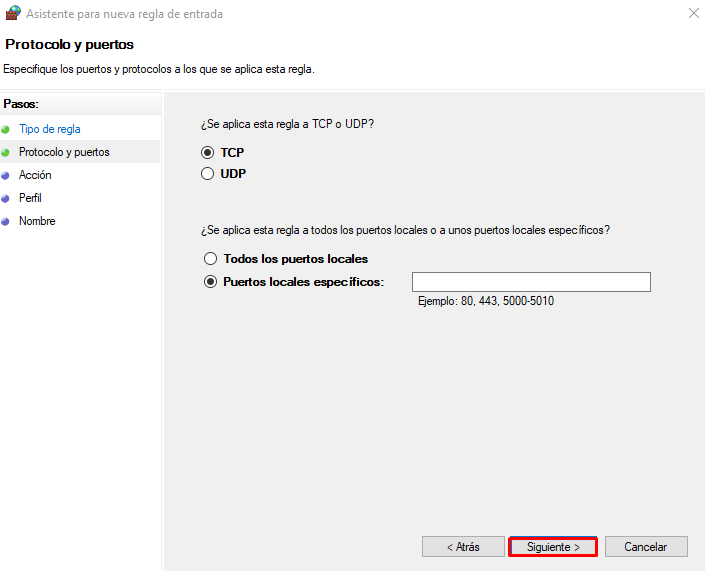This screenshot has width=705, height=571.
Task: Click the purple bullet beside Nombre
Action: coord(5,221)
